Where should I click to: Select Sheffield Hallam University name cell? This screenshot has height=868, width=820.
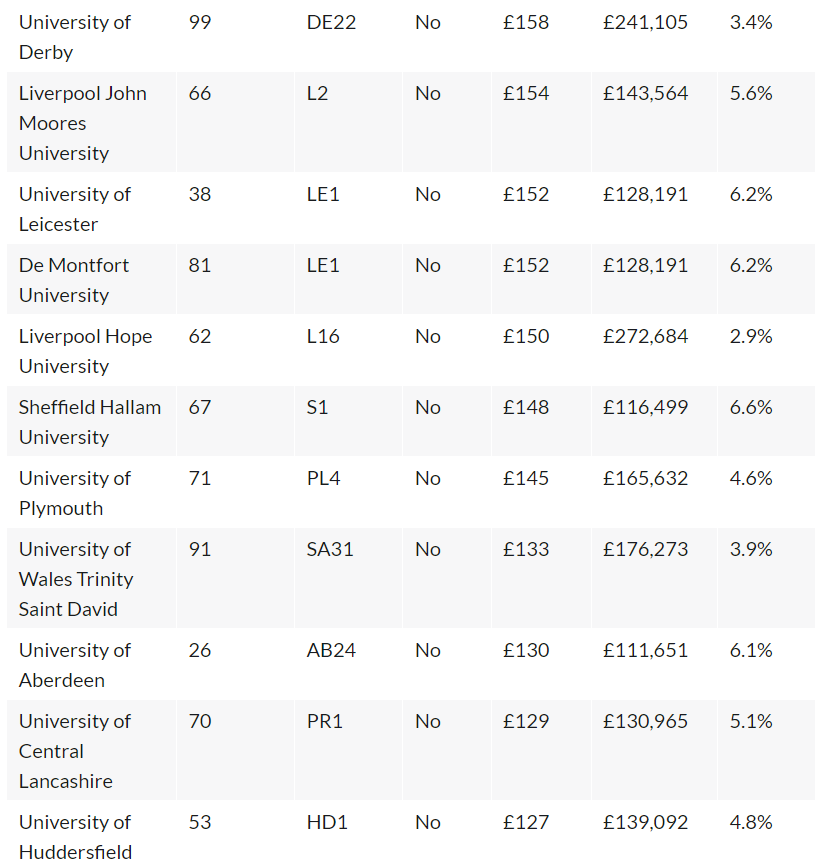(x=91, y=421)
